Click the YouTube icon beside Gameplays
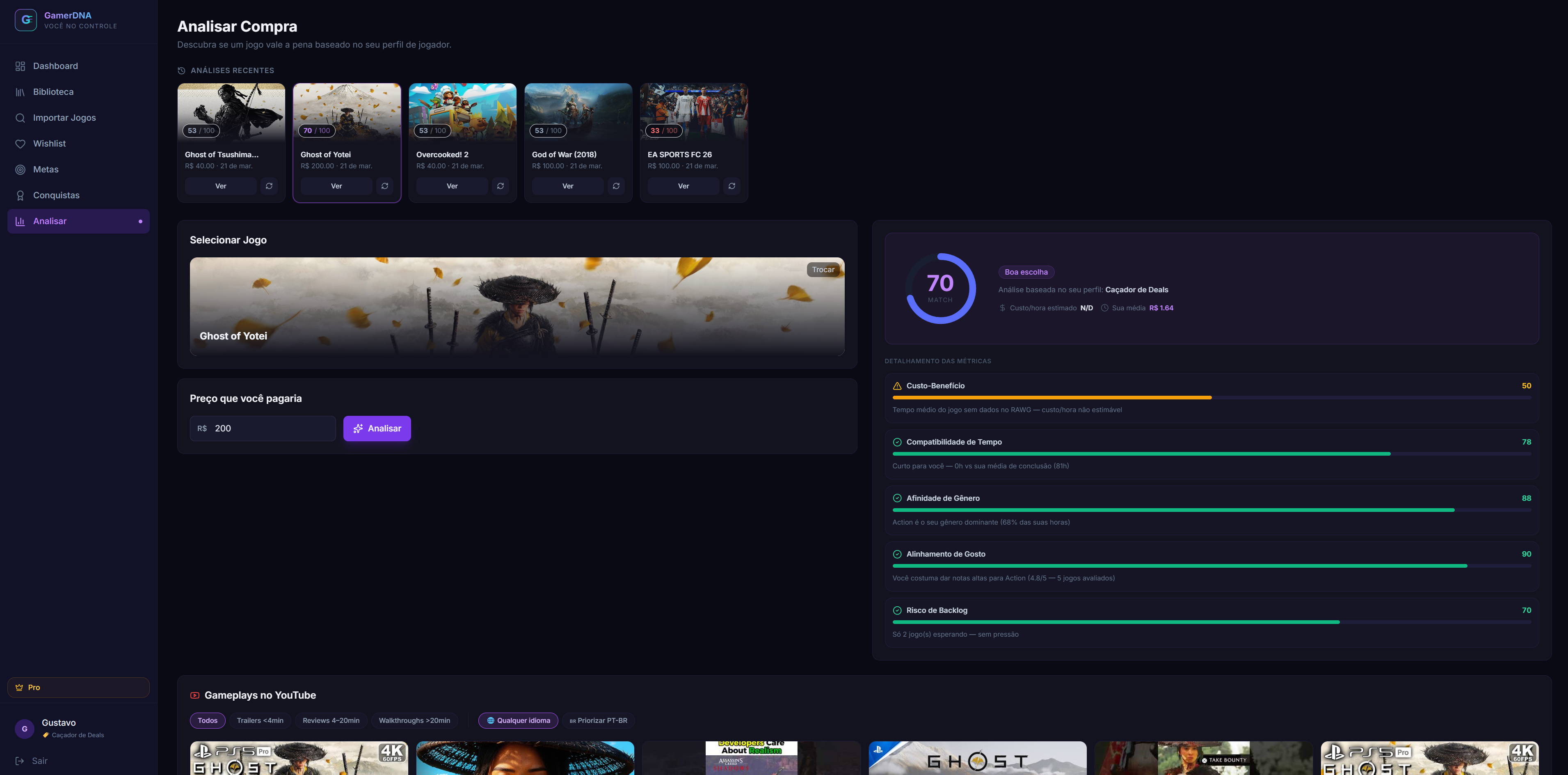 195,695
